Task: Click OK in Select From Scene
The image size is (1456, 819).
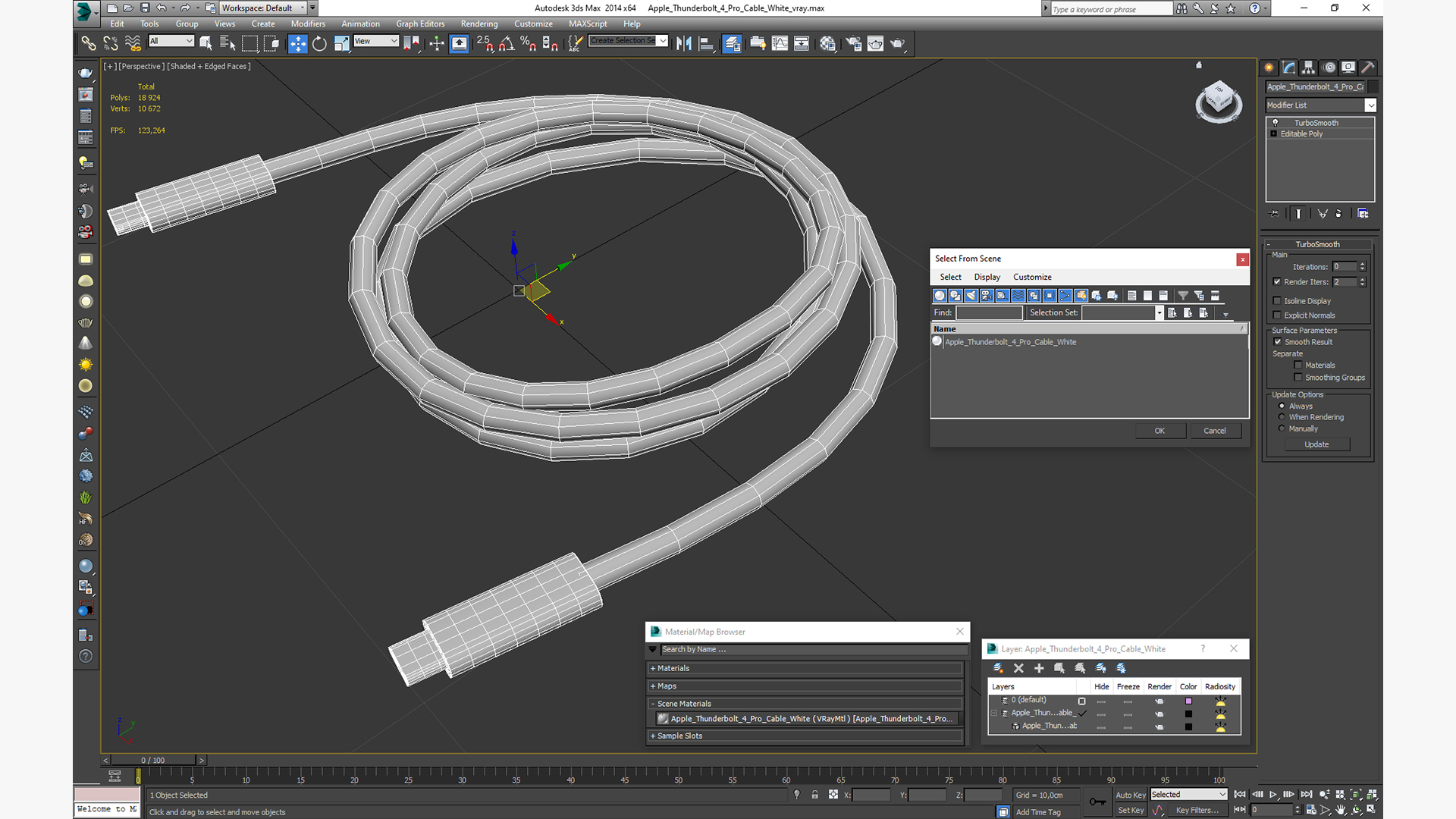Action: 1159,431
